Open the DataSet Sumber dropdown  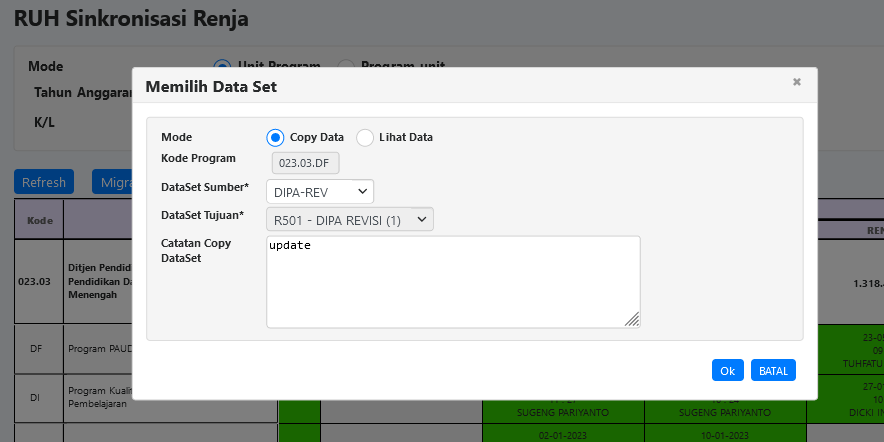[x=320, y=191]
